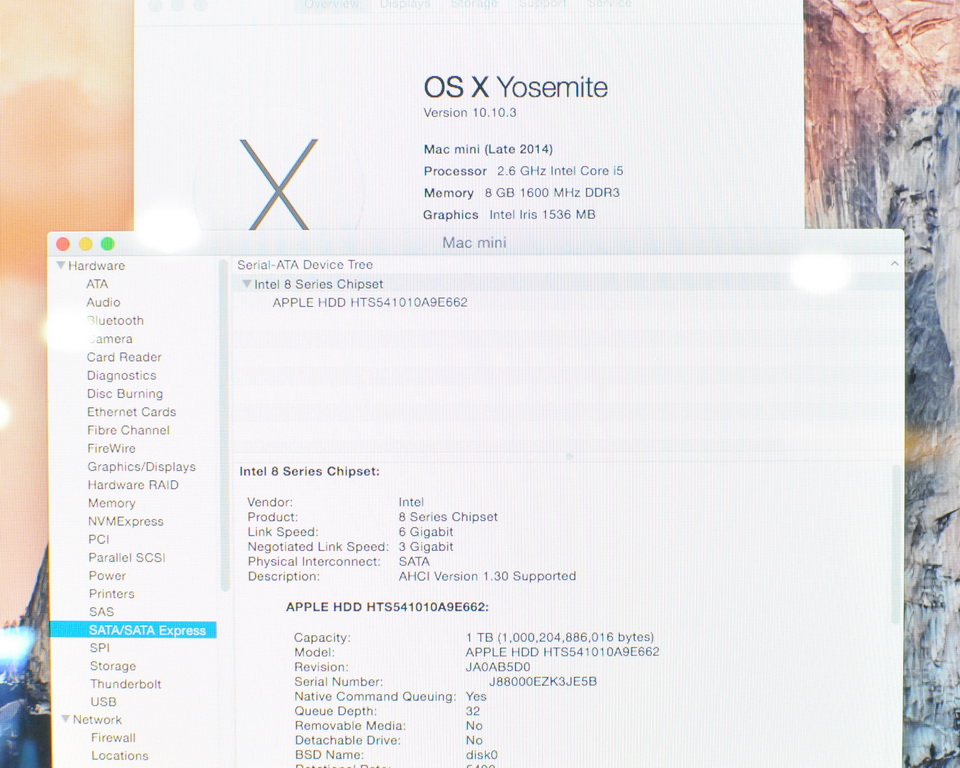Image resolution: width=960 pixels, height=768 pixels.
Task: Collapse the device tree pane chevron
Action: tap(894, 264)
